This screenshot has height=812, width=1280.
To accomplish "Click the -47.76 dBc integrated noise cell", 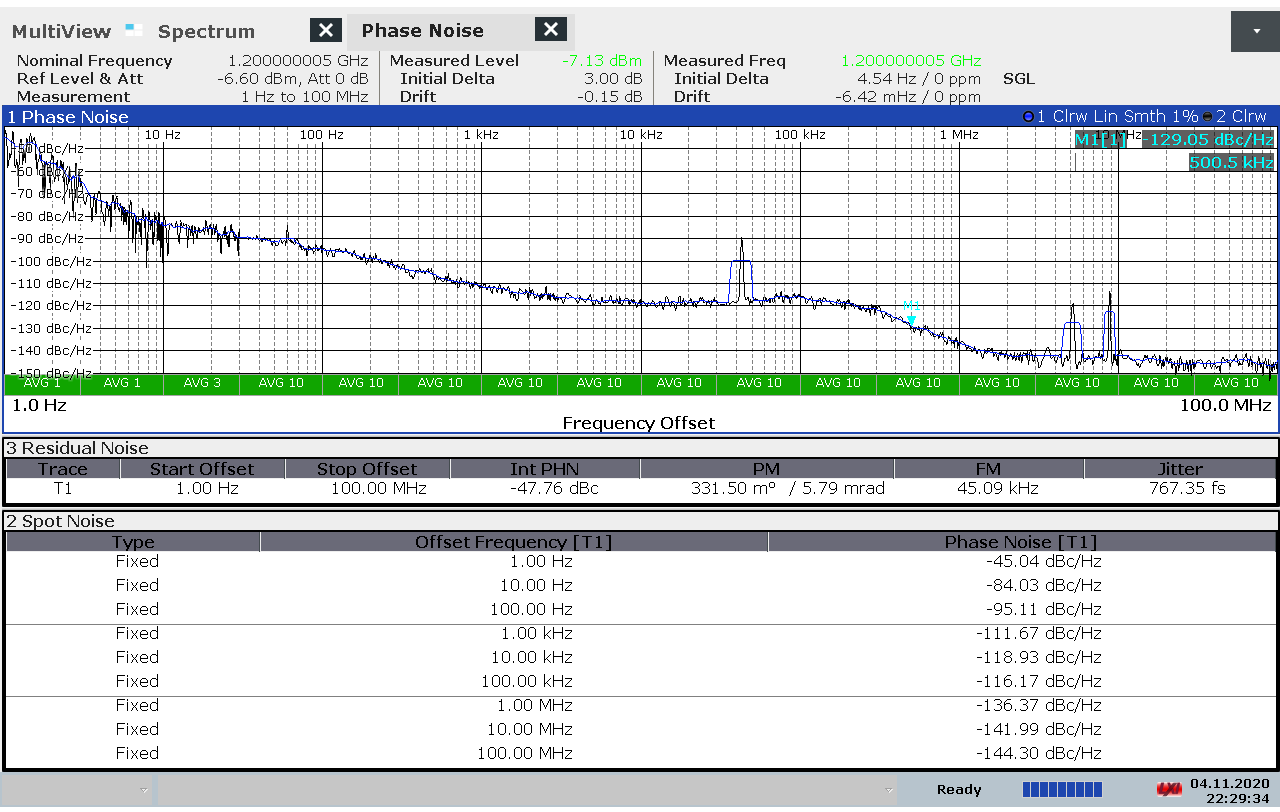I will tap(553, 489).
